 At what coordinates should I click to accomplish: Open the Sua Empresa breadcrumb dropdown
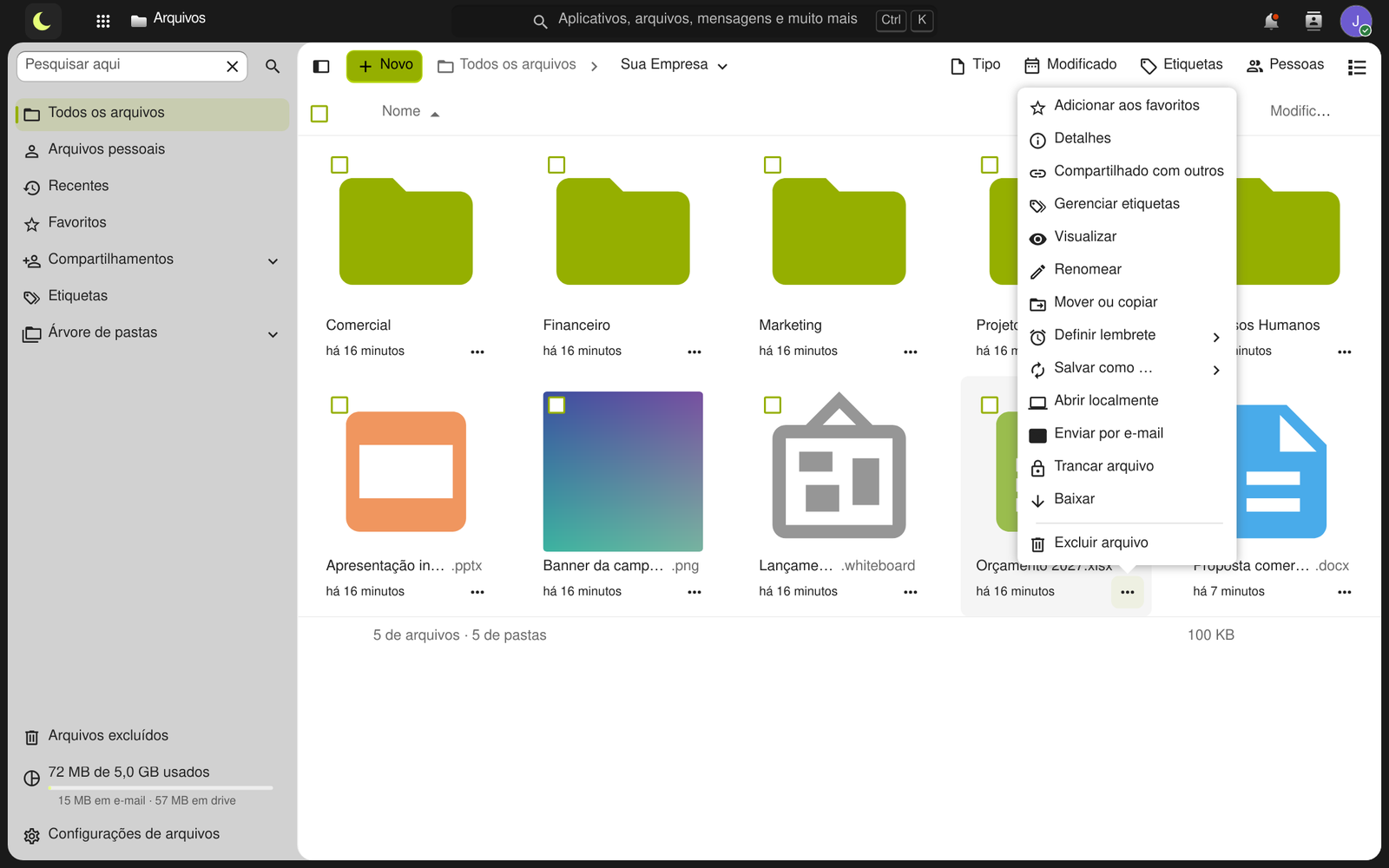click(674, 65)
